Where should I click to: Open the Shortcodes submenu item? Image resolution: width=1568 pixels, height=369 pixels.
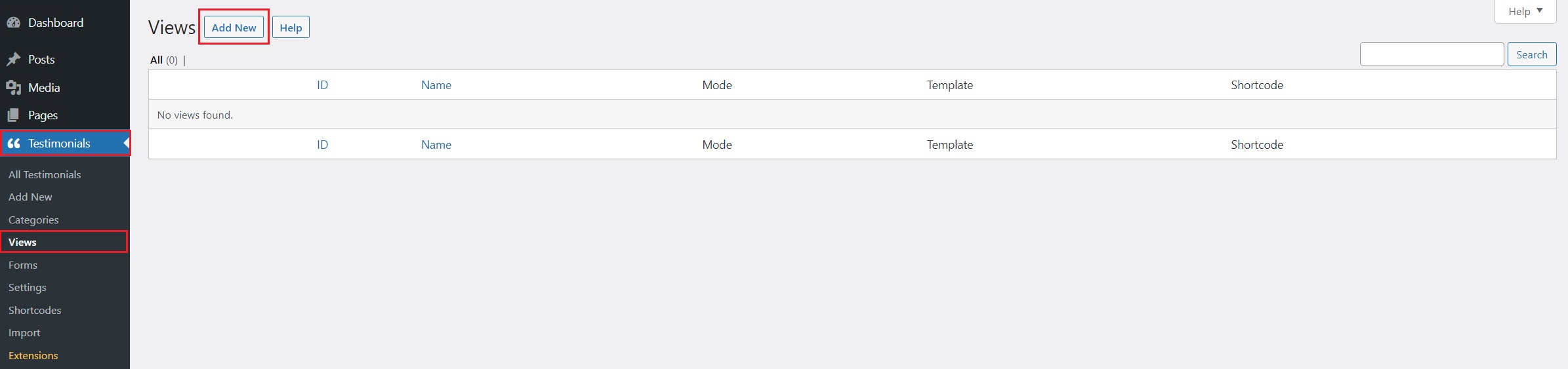[35, 311]
